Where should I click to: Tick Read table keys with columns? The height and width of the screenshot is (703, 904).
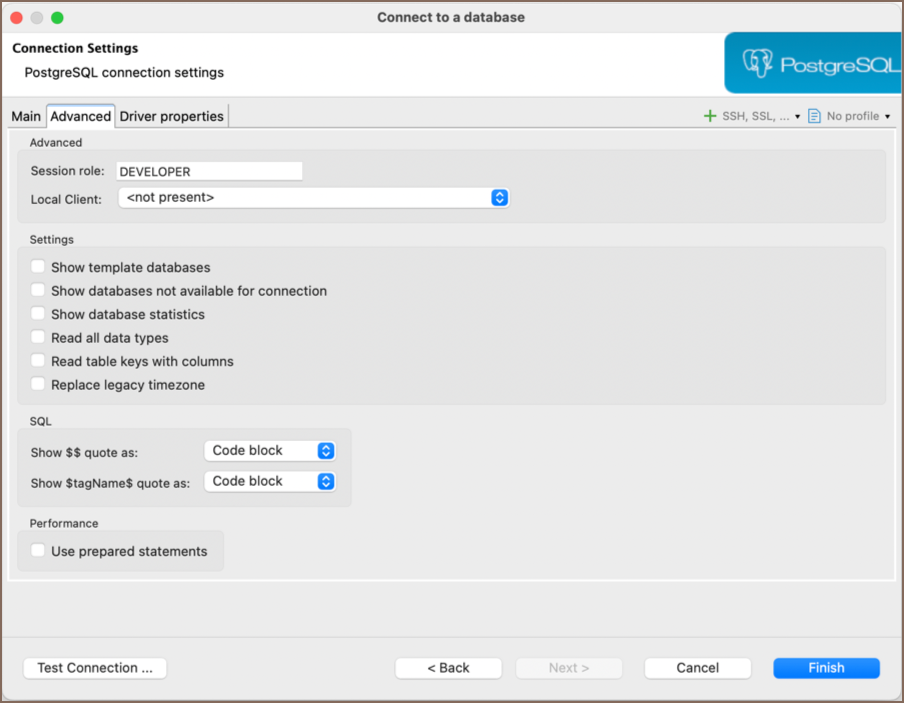pyautogui.click(x=38, y=361)
